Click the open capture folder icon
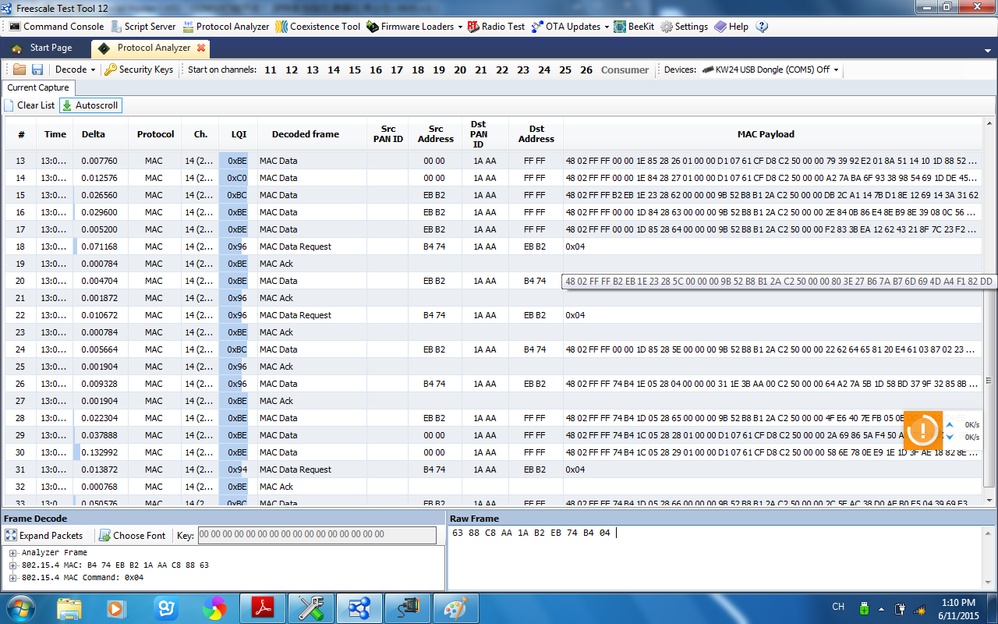 19,69
